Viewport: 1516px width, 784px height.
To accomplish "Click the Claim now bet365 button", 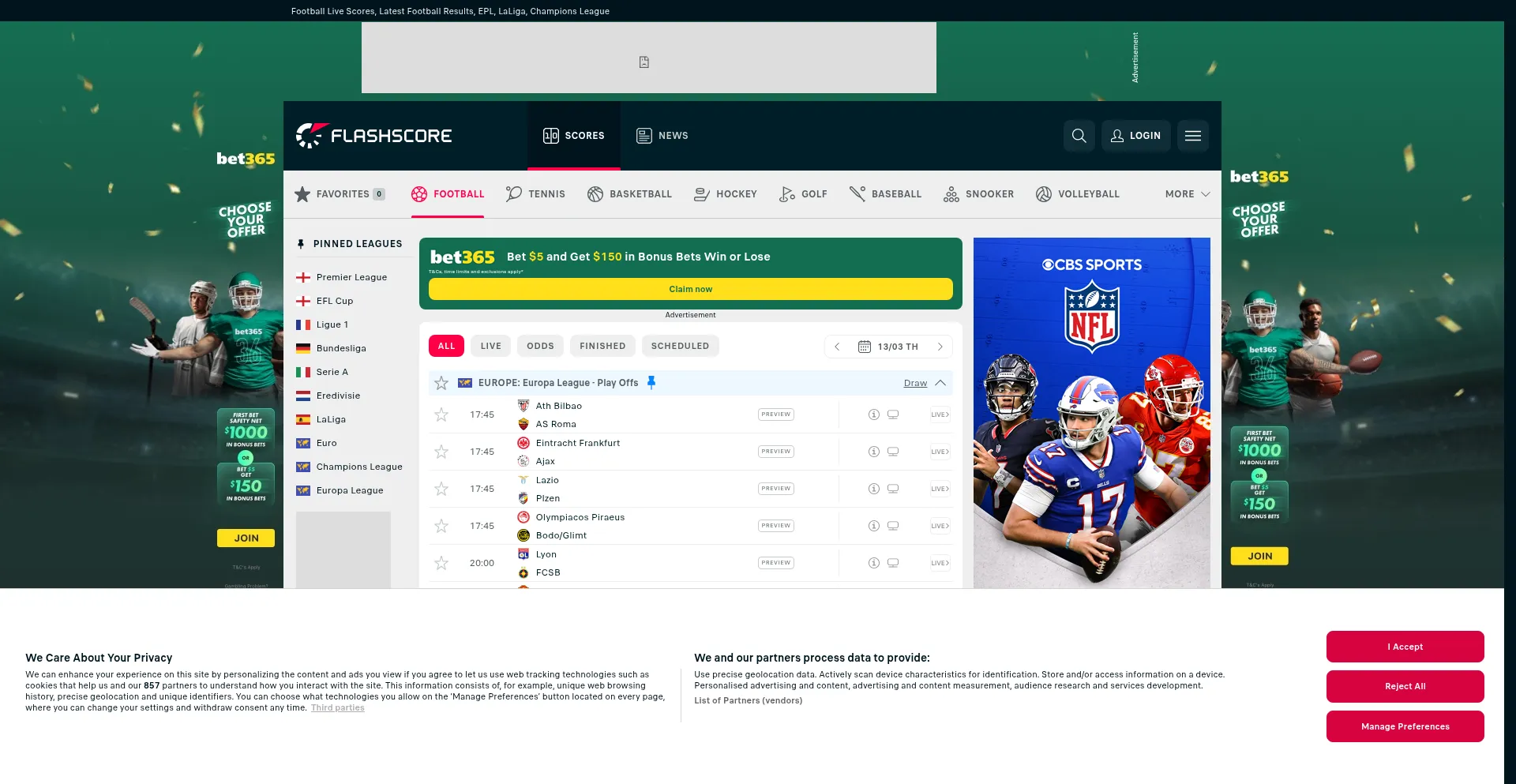I will pyautogui.click(x=691, y=289).
